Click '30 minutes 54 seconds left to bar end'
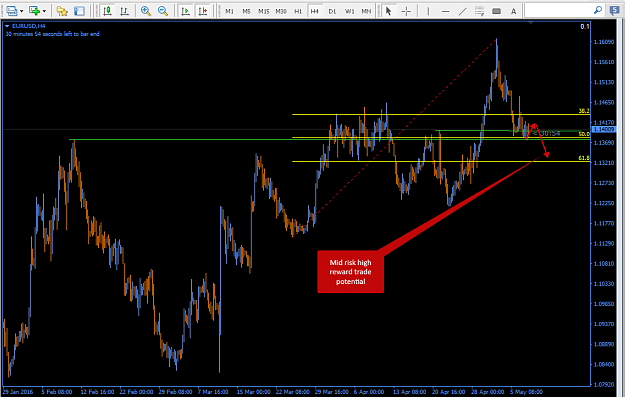The width and height of the screenshot is (625, 397). 52,34
